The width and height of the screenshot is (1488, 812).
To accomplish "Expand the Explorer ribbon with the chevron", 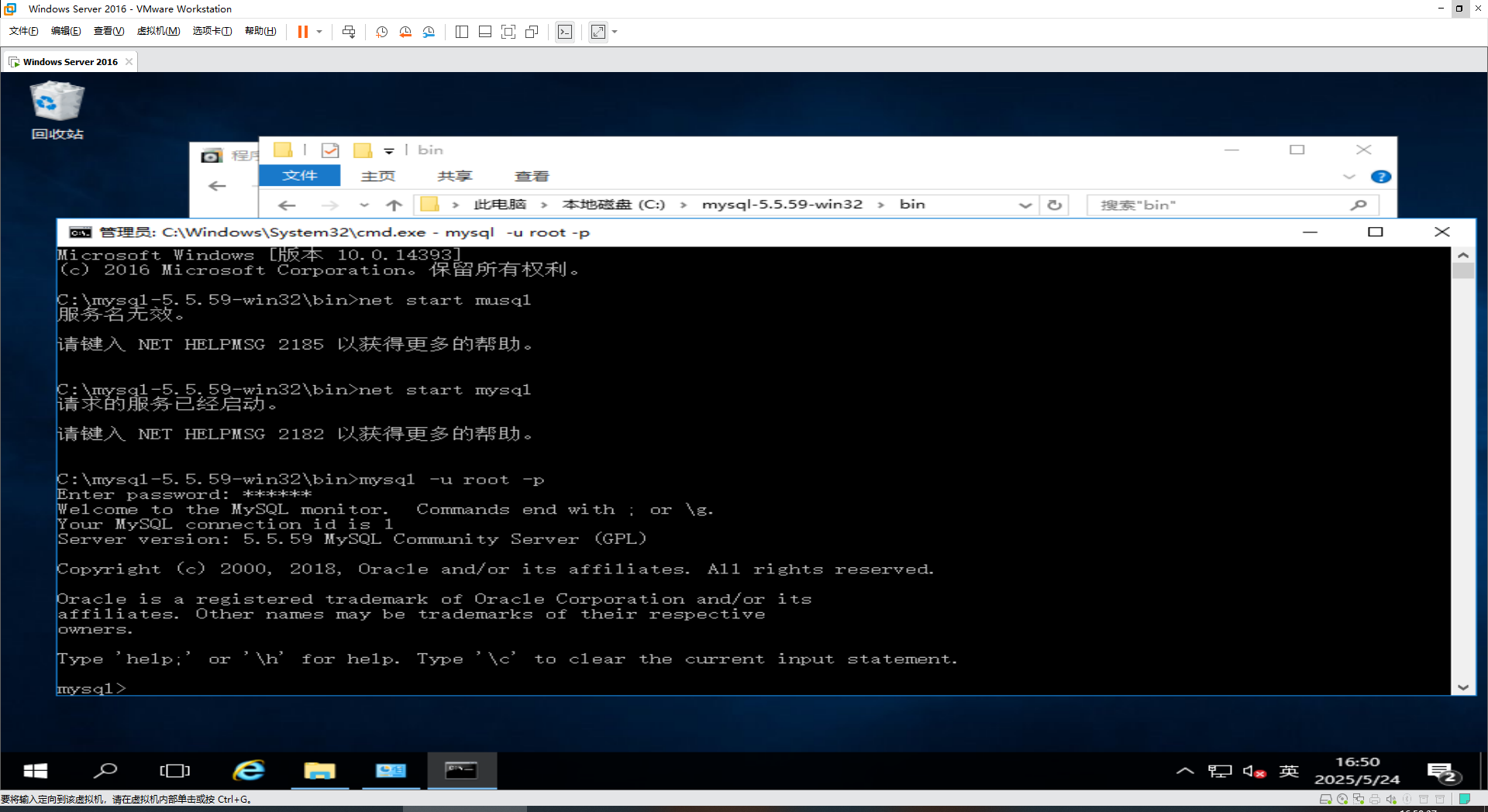I will [1349, 177].
